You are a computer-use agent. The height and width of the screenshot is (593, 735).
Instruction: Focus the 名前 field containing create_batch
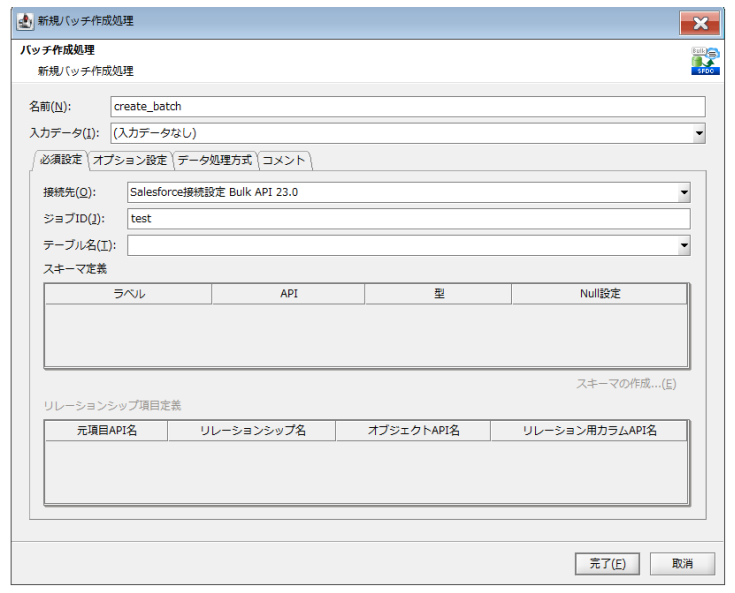407,106
